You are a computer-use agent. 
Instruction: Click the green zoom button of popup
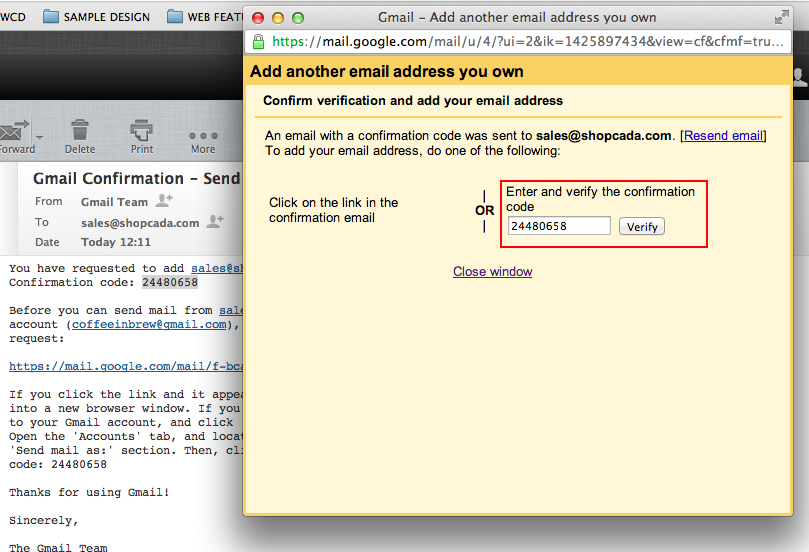[x=298, y=18]
